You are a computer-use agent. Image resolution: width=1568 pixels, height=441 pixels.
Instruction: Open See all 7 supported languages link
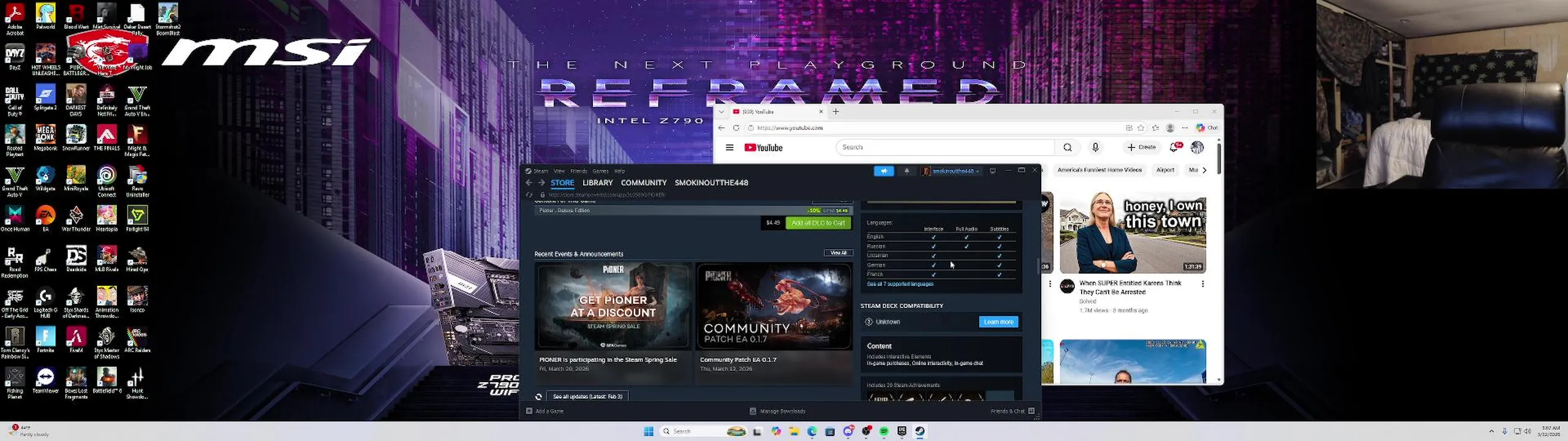coord(900,284)
